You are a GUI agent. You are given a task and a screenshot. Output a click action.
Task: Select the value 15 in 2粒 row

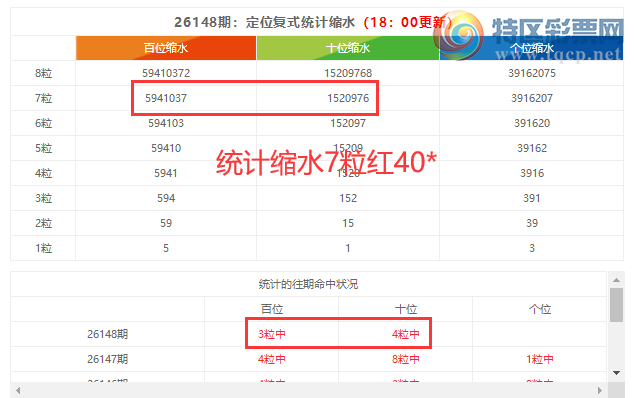pos(348,223)
